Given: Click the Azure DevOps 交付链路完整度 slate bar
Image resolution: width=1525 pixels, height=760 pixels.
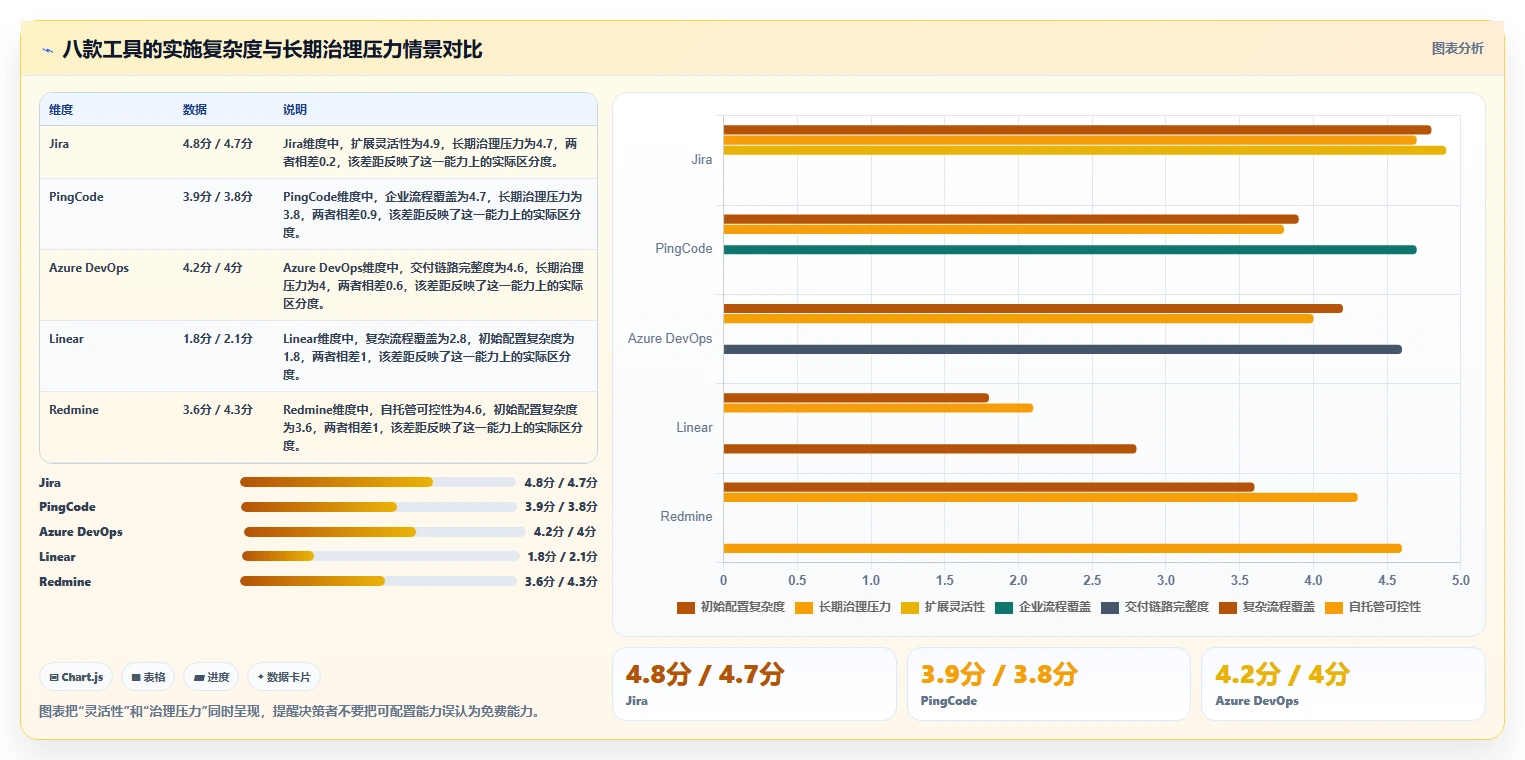Looking at the screenshot, I should 1063,349.
